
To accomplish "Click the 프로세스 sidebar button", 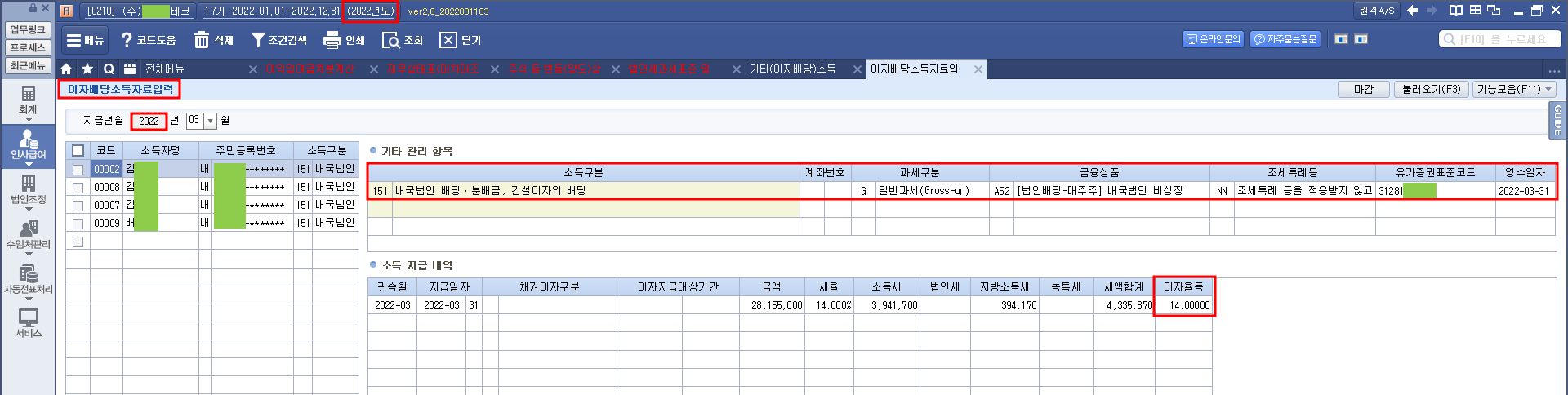I will point(29,48).
